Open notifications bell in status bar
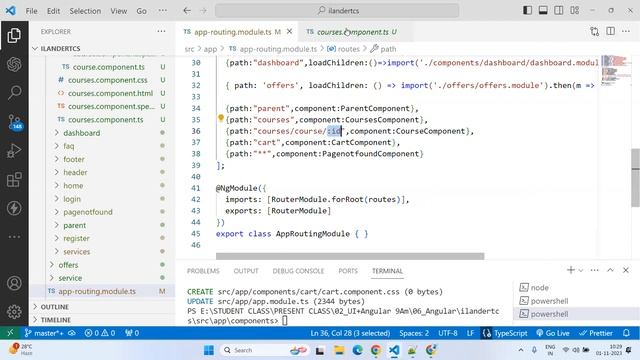 tap(627, 333)
